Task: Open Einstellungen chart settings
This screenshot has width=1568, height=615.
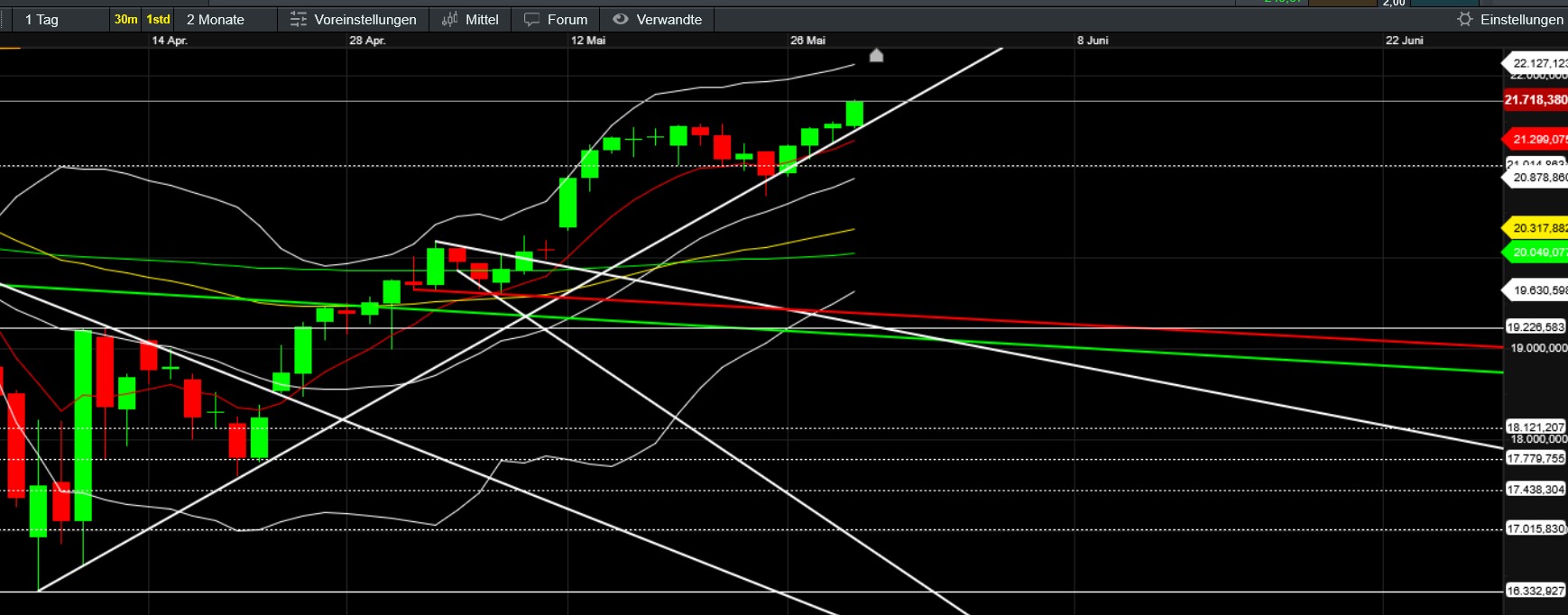Action: 1510,19
